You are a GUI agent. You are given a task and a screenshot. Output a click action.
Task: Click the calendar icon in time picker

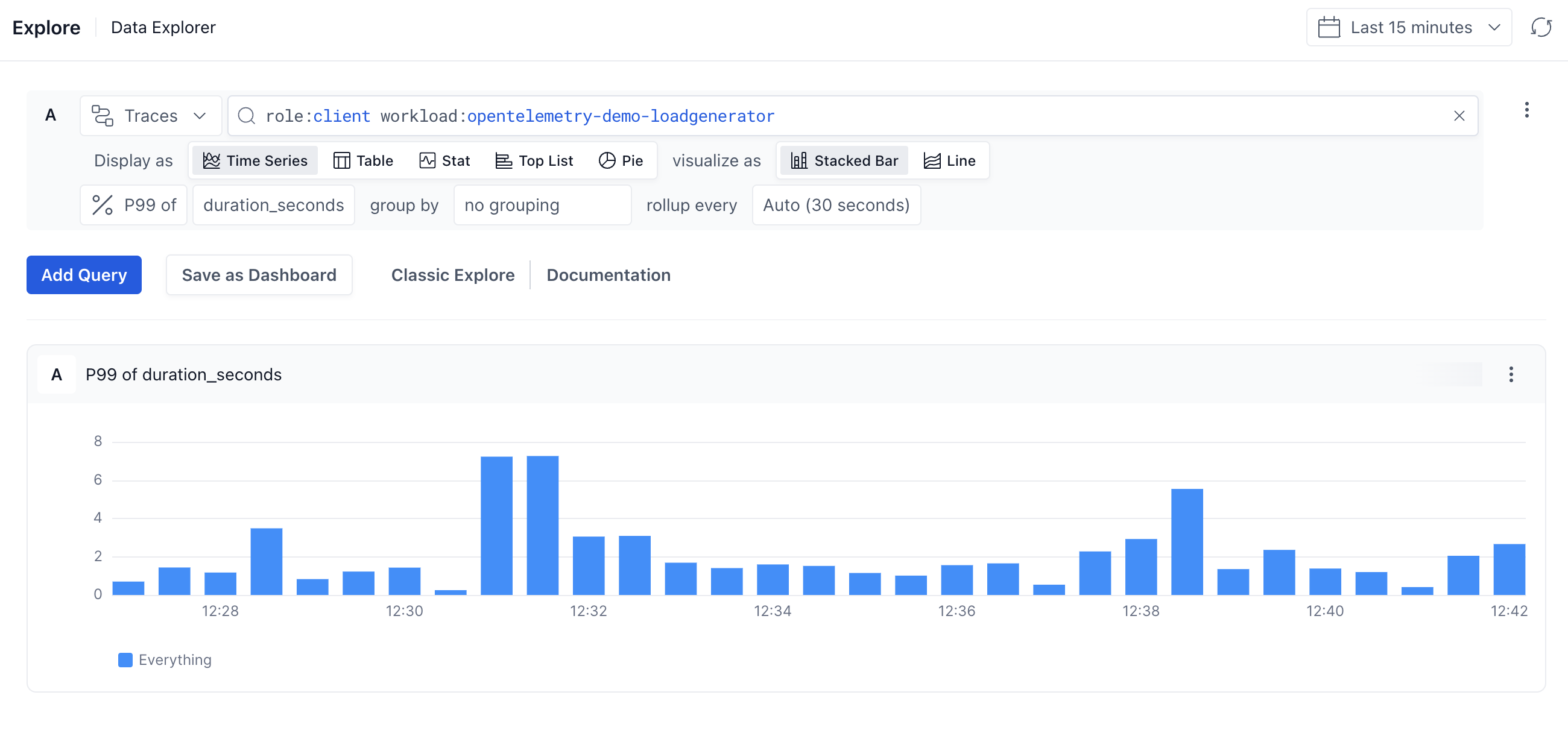coord(1329,27)
